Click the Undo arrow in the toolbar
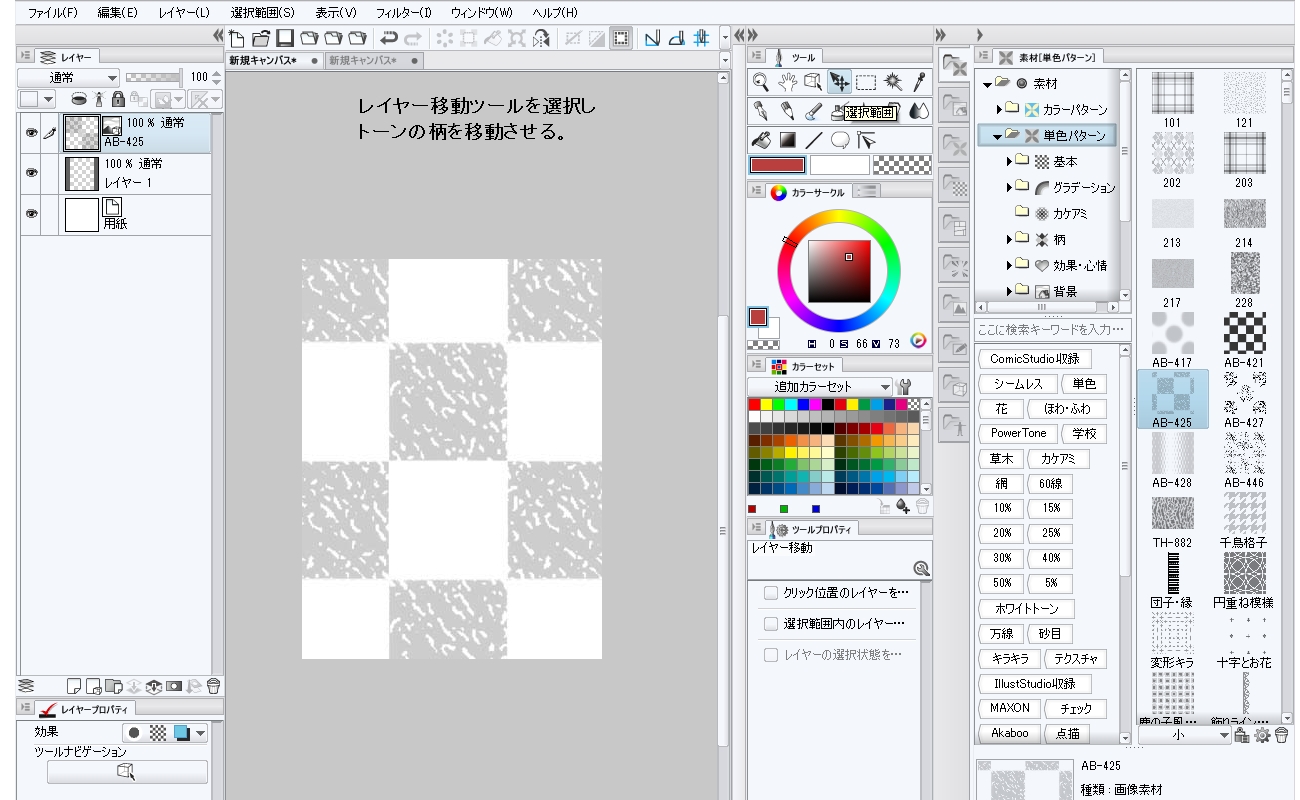This screenshot has height=800, width=1300. 388,39
